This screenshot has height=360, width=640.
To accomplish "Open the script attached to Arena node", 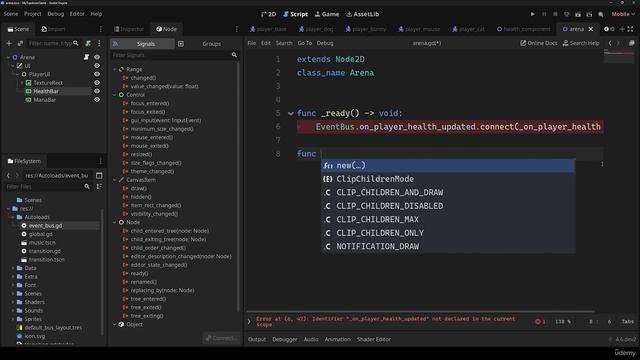I will (x=87, y=57).
